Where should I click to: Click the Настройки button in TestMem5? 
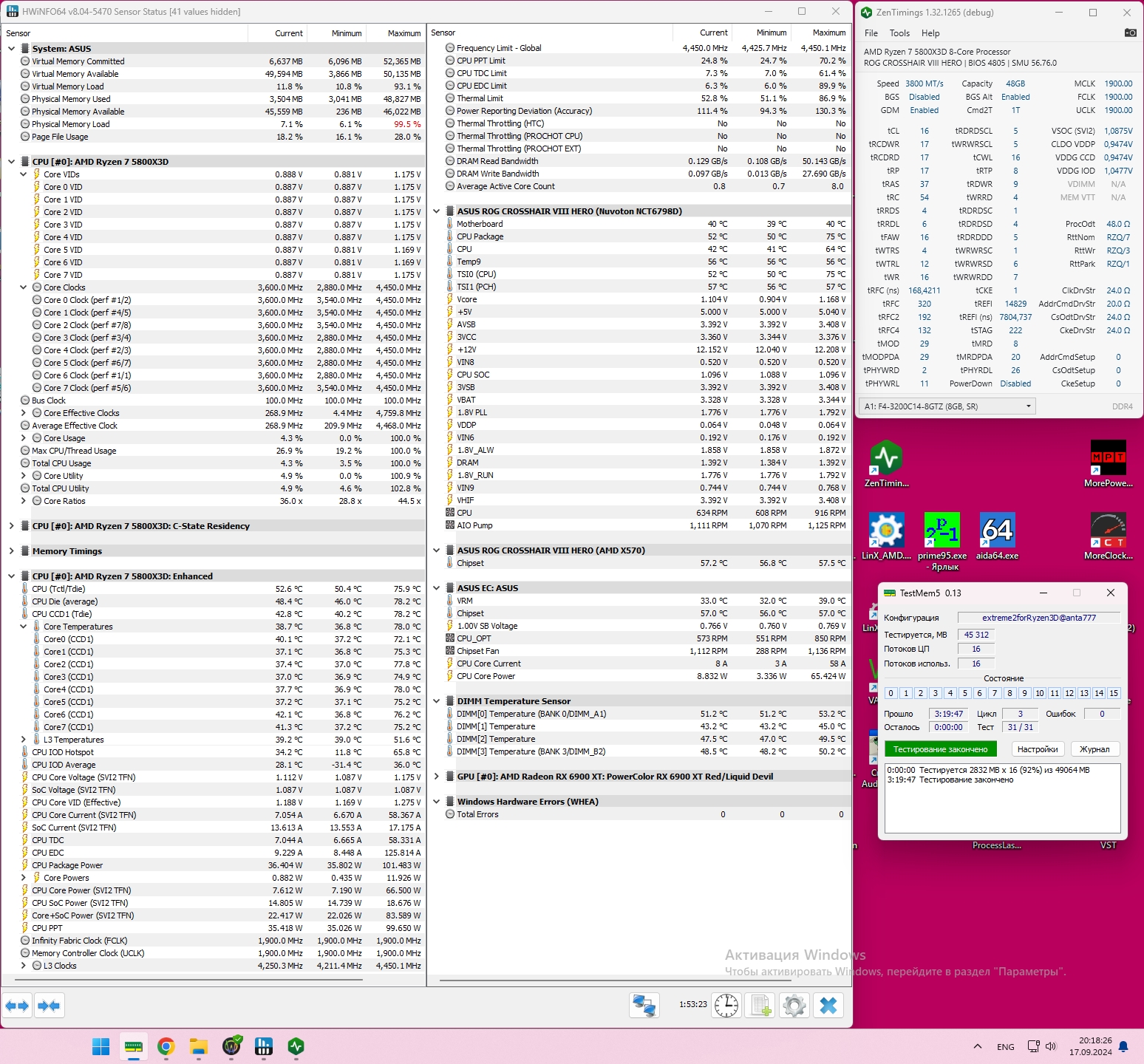pyautogui.click(x=1037, y=749)
